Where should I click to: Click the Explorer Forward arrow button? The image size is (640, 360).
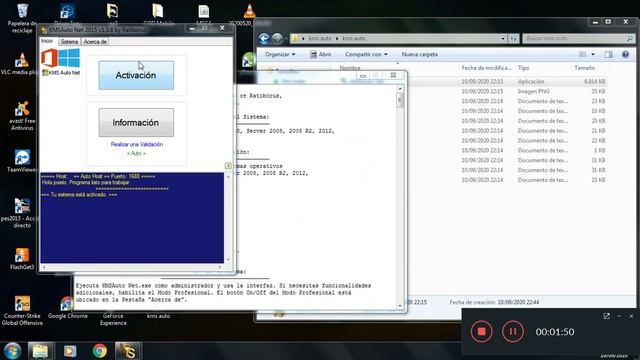pos(277,38)
